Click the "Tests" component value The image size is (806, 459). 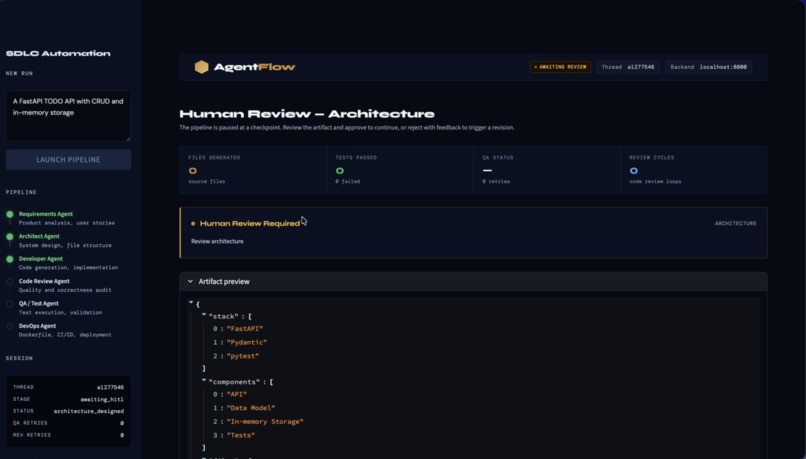click(241, 436)
